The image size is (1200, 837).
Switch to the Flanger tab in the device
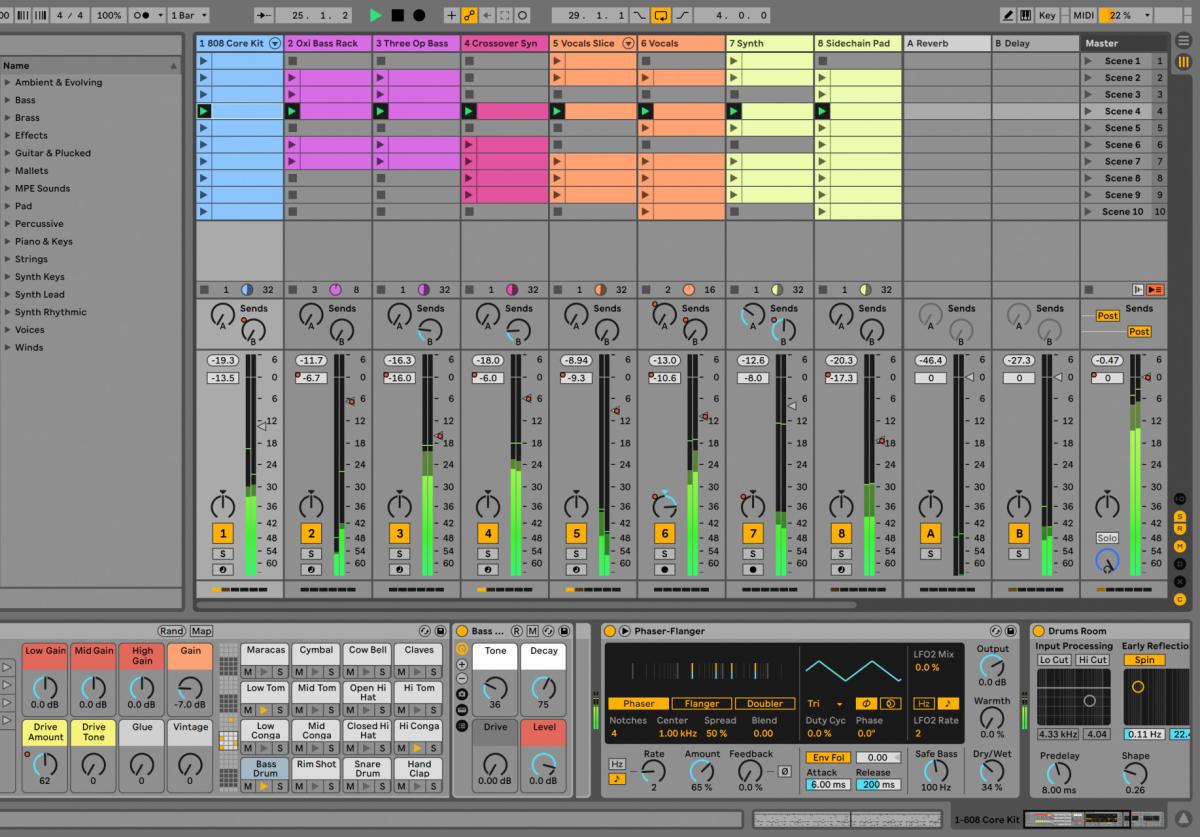point(702,703)
